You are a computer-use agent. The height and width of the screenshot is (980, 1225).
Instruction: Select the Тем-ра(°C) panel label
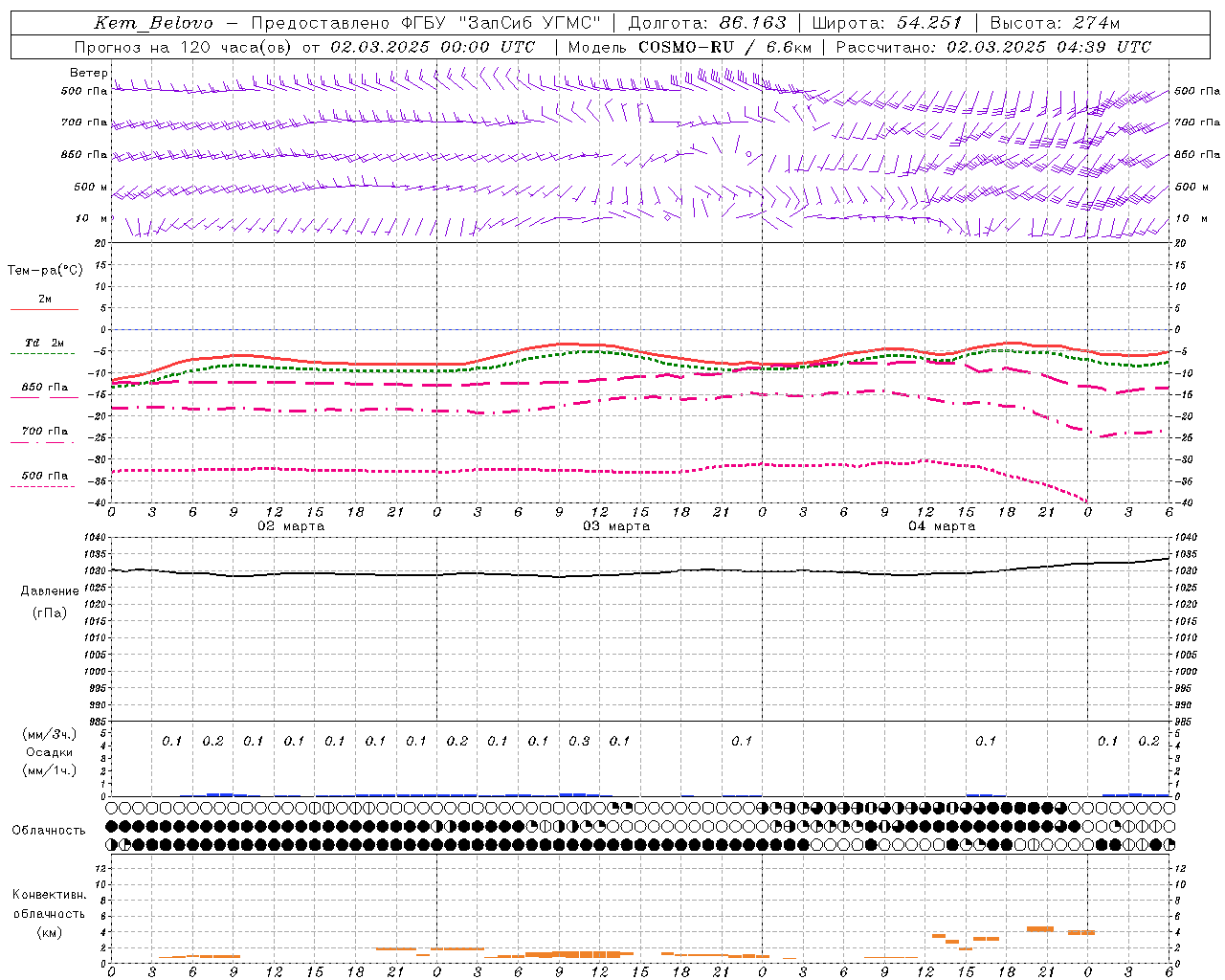45,271
